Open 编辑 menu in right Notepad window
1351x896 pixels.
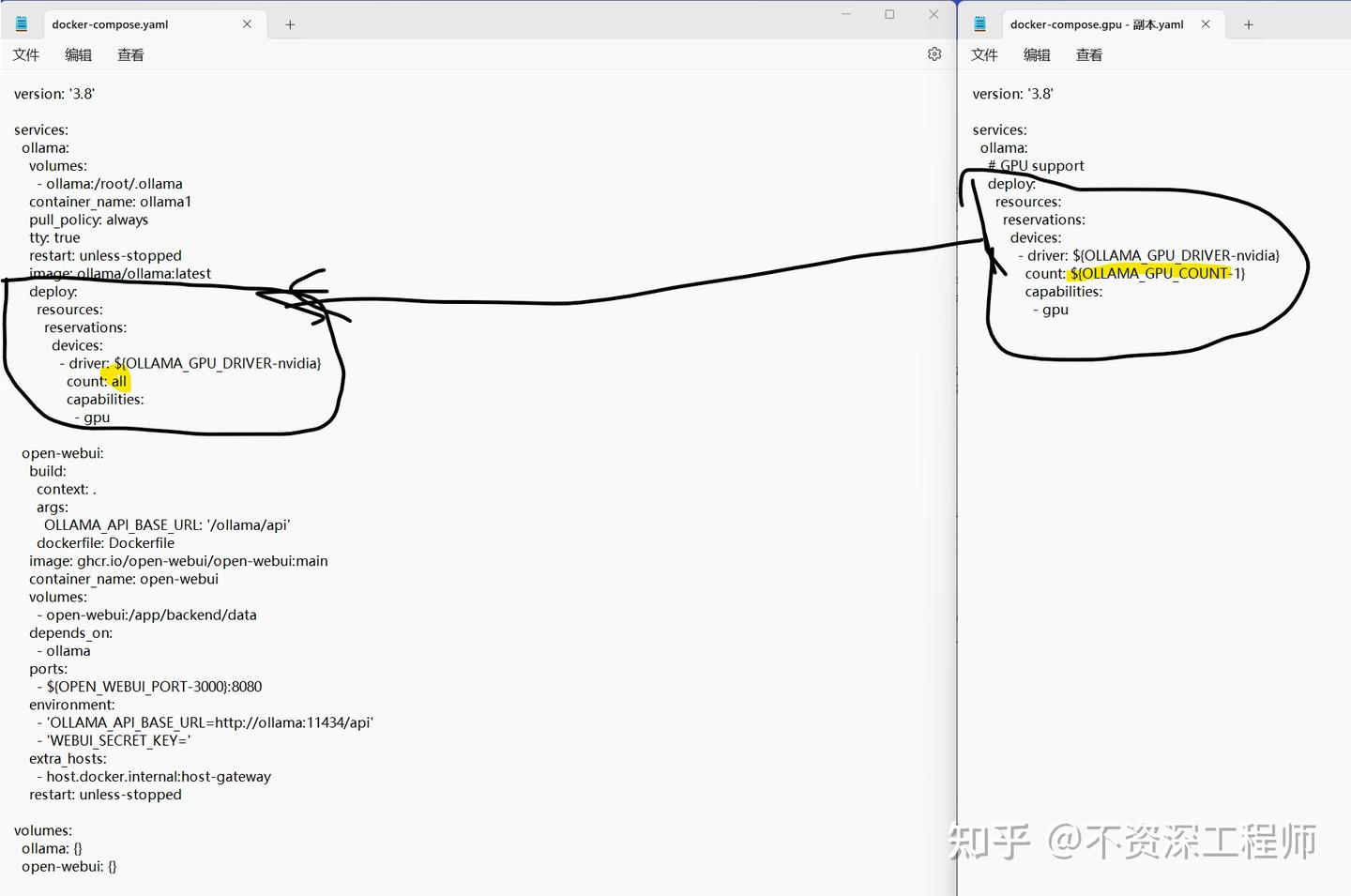[x=1038, y=55]
